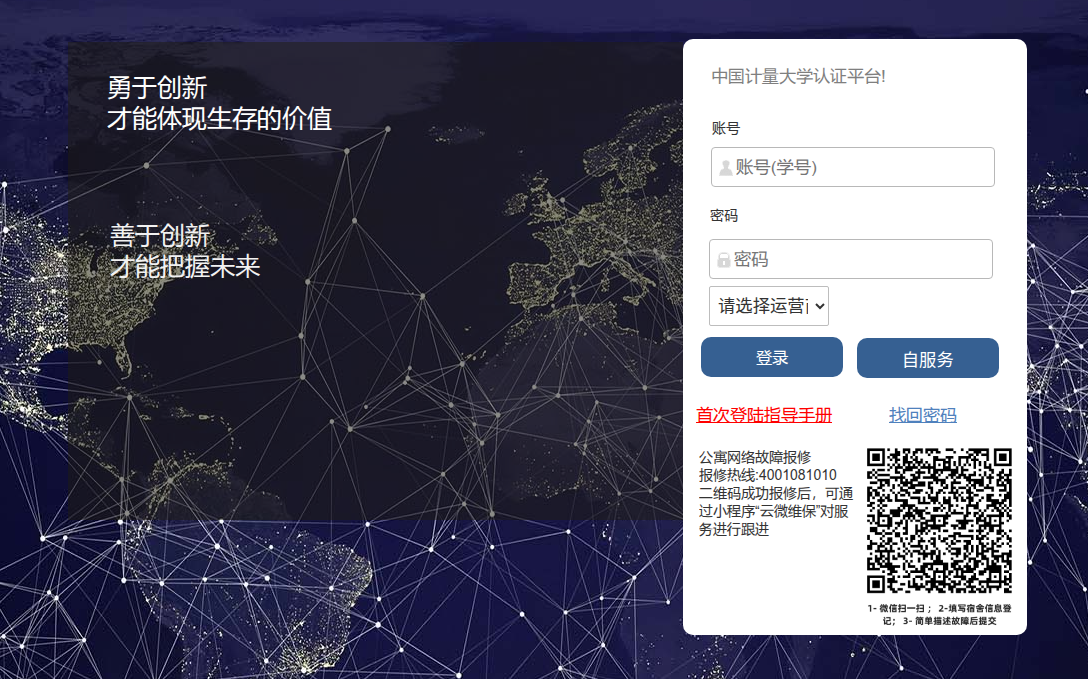Click the 公寓网络故障报修 heading text
The height and width of the screenshot is (679, 1088).
pos(755,457)
